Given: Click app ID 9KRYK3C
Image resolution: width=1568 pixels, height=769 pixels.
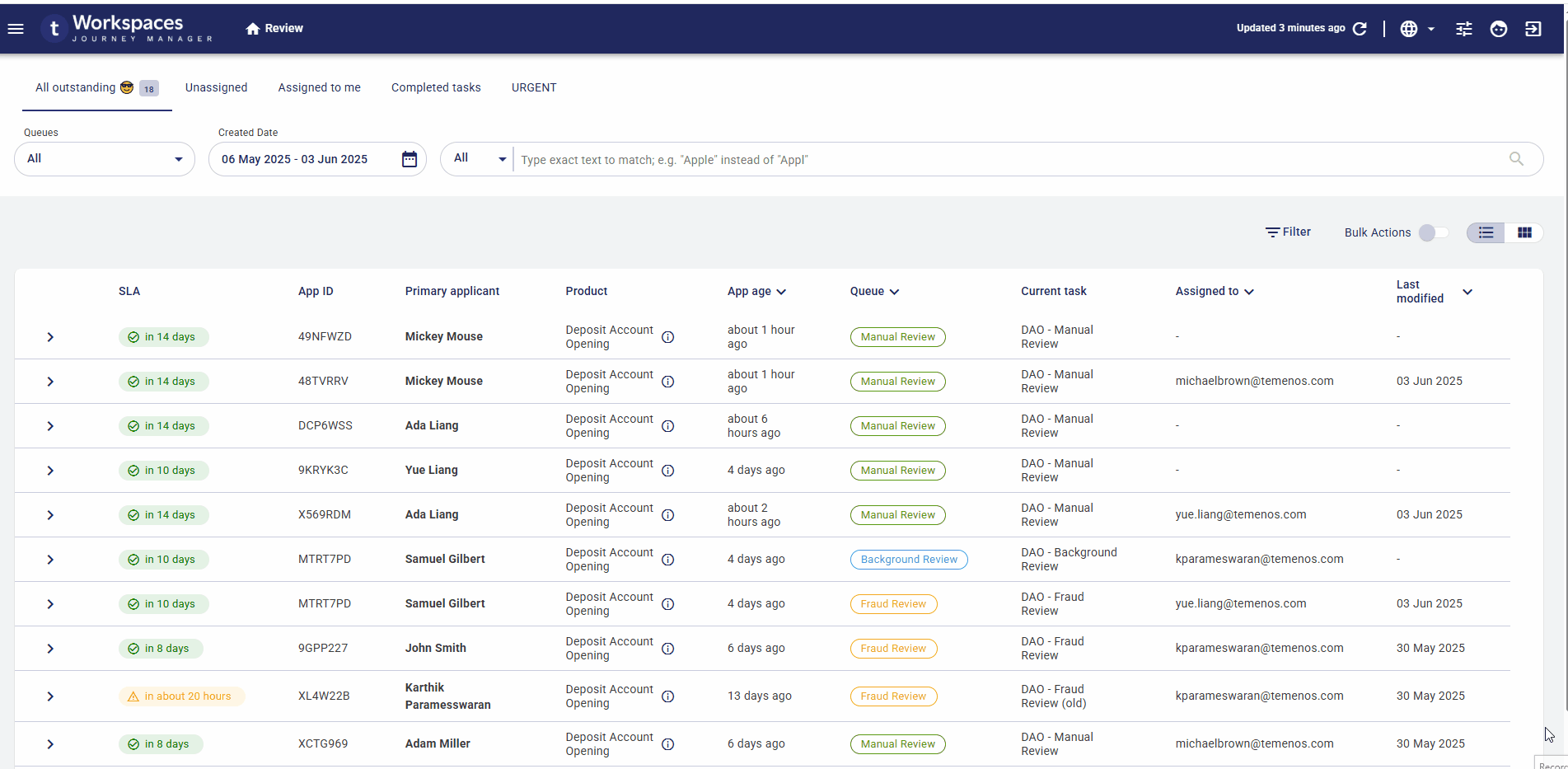Looking at the screenshot, I should pos(323,471).
